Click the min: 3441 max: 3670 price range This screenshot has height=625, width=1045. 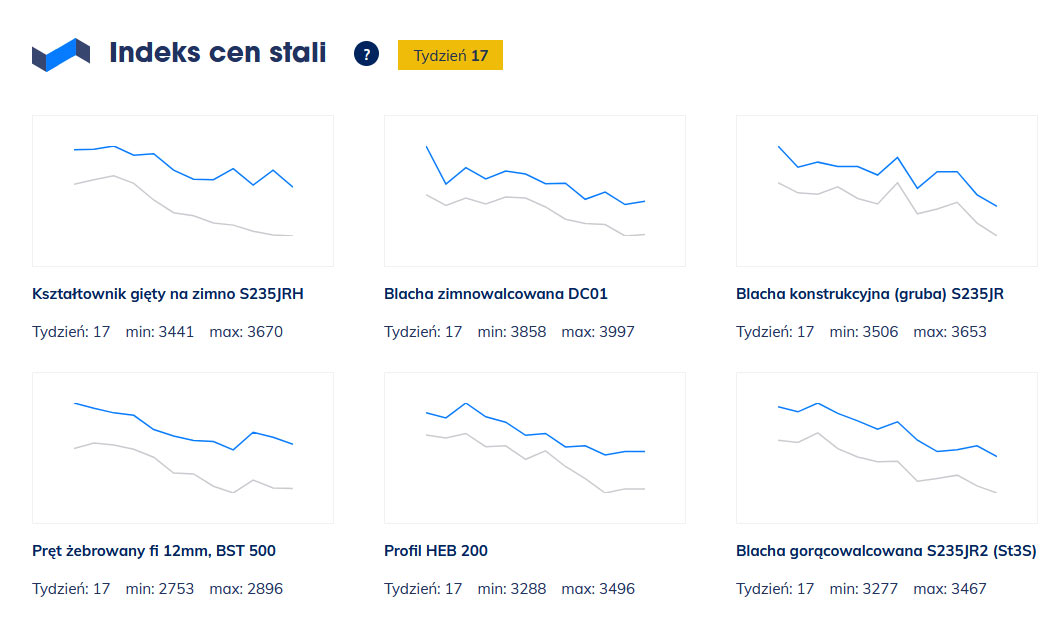pyautogui.click(x=204, y=332)
